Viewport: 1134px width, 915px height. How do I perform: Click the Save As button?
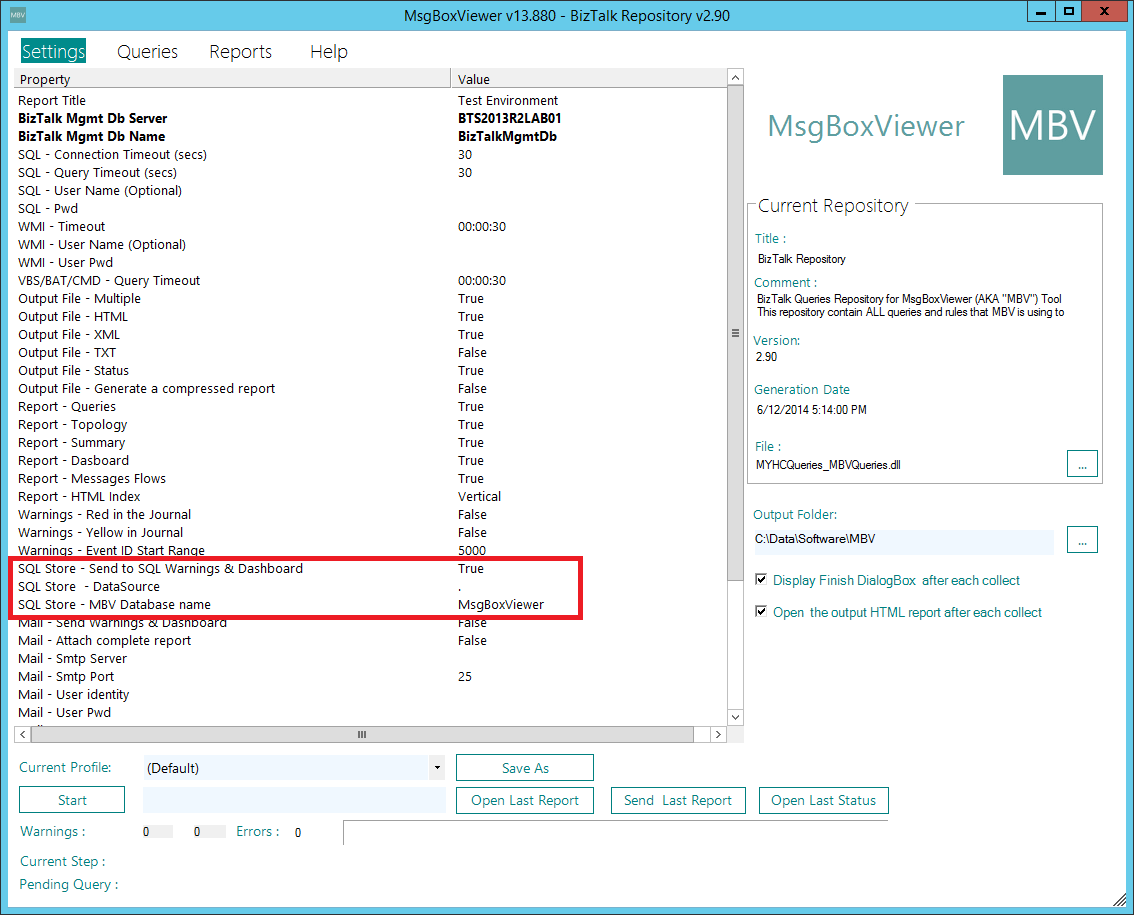click(525, 768)
